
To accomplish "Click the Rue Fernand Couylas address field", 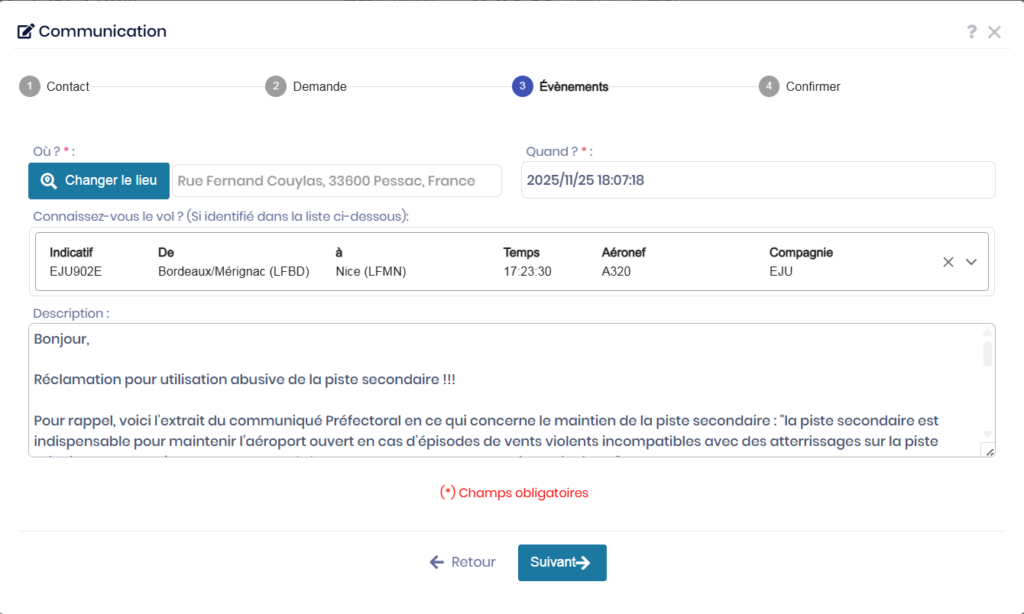I will click(x=336, y=181).
